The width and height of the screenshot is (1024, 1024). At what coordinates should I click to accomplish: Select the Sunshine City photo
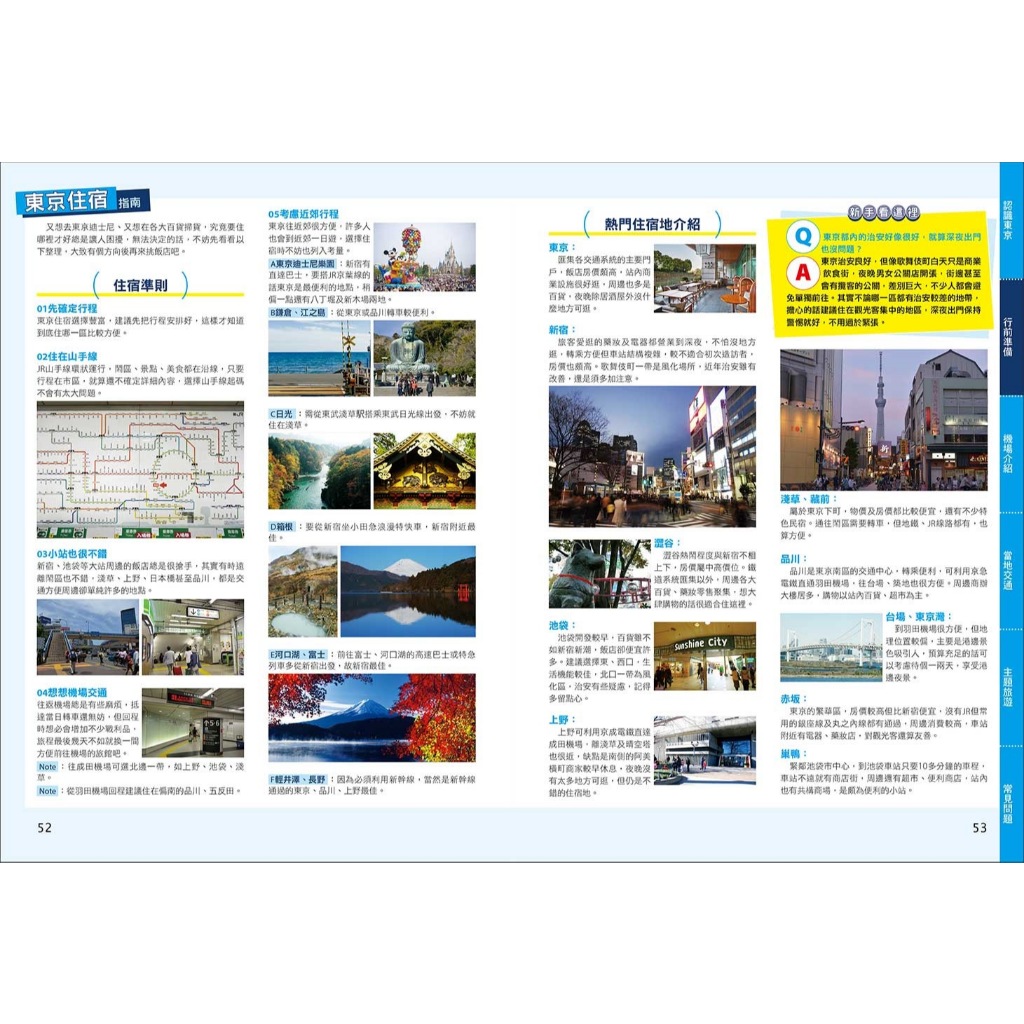pos(704,656)
